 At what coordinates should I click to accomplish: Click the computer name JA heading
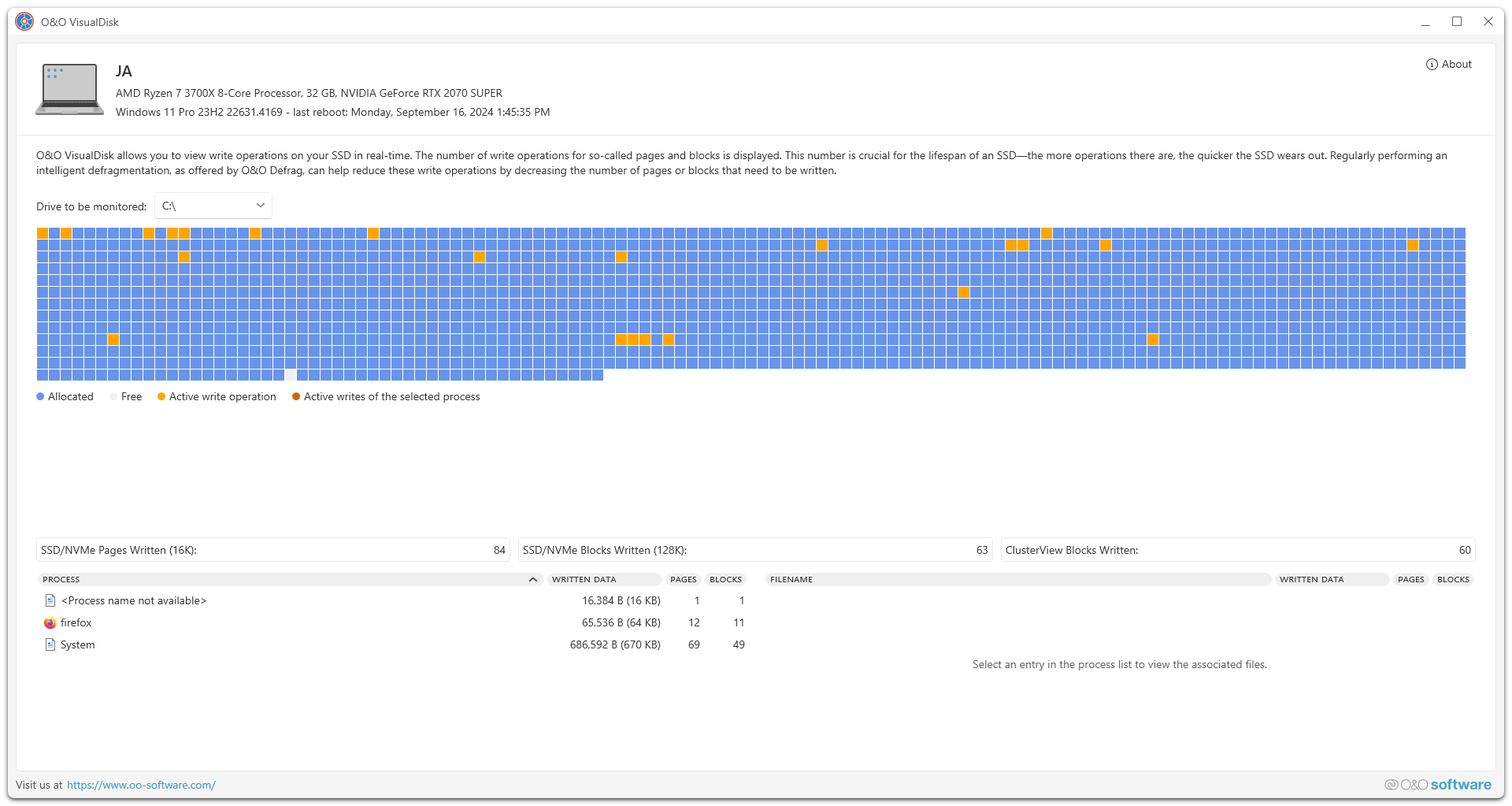click(124, 71)
